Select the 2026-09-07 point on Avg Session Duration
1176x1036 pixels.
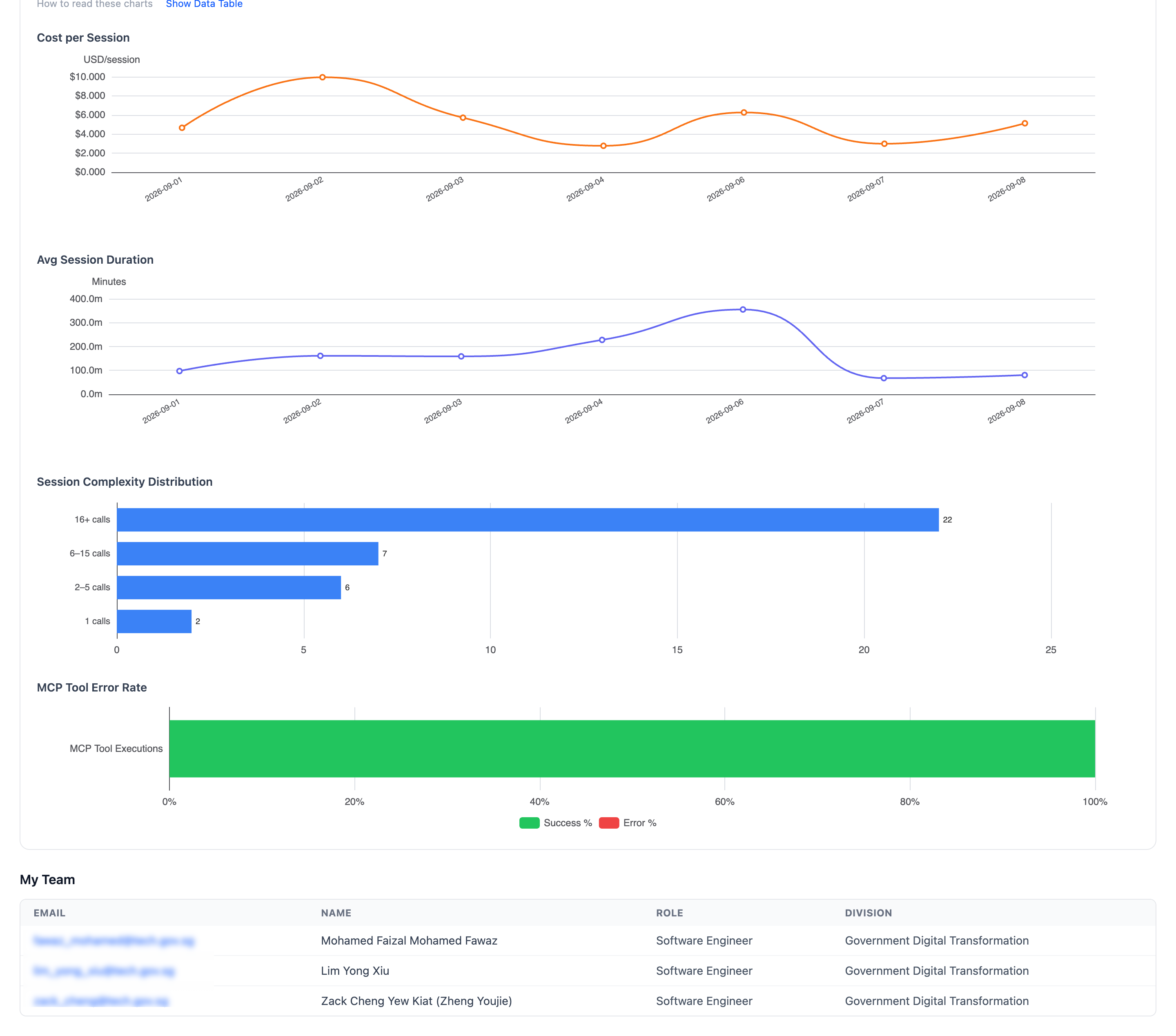(x=884, y=378)
